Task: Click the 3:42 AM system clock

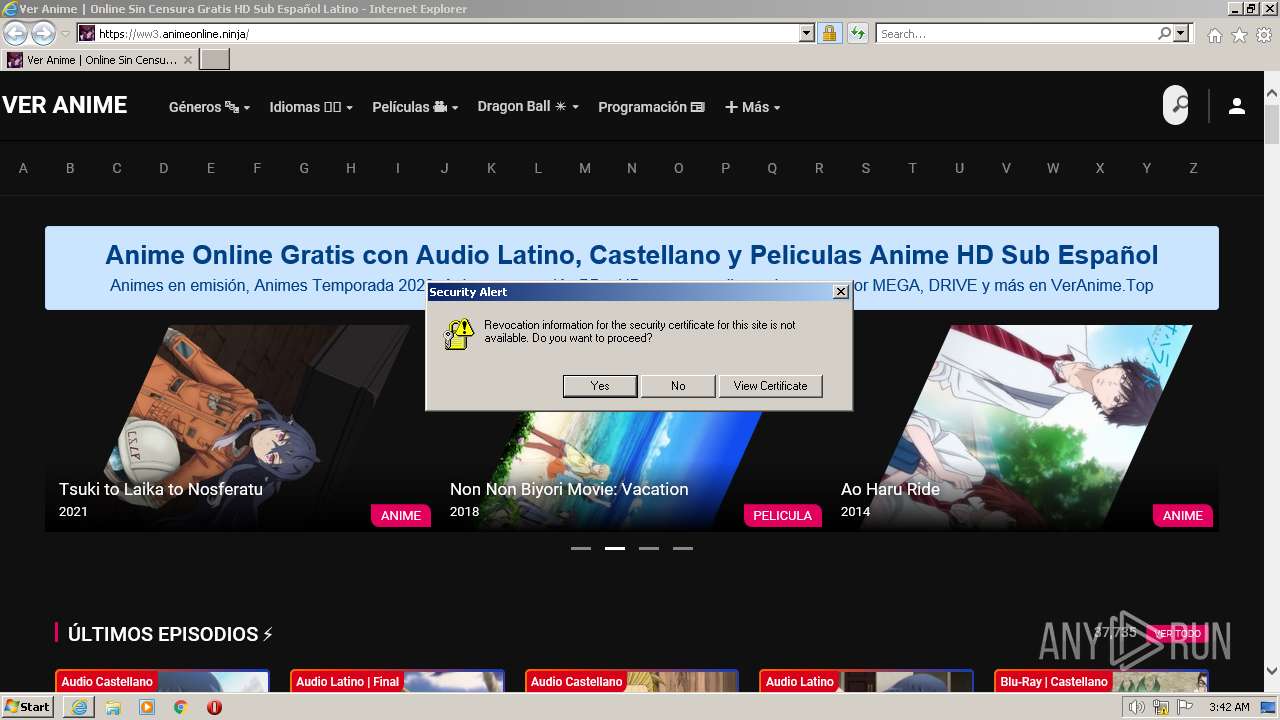Action: (x=1229, y=707)
